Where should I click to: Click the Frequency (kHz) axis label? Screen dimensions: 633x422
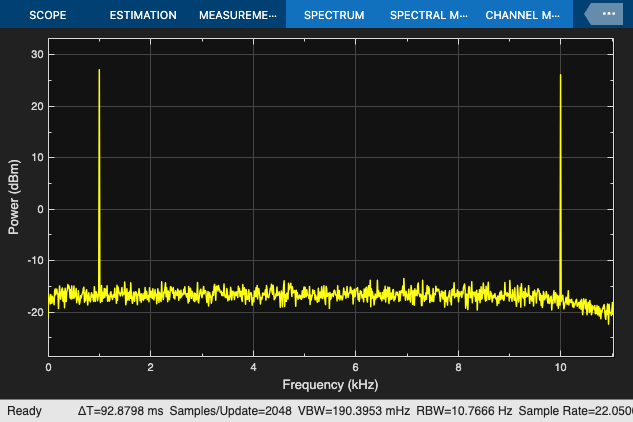[x=330, y=384]
